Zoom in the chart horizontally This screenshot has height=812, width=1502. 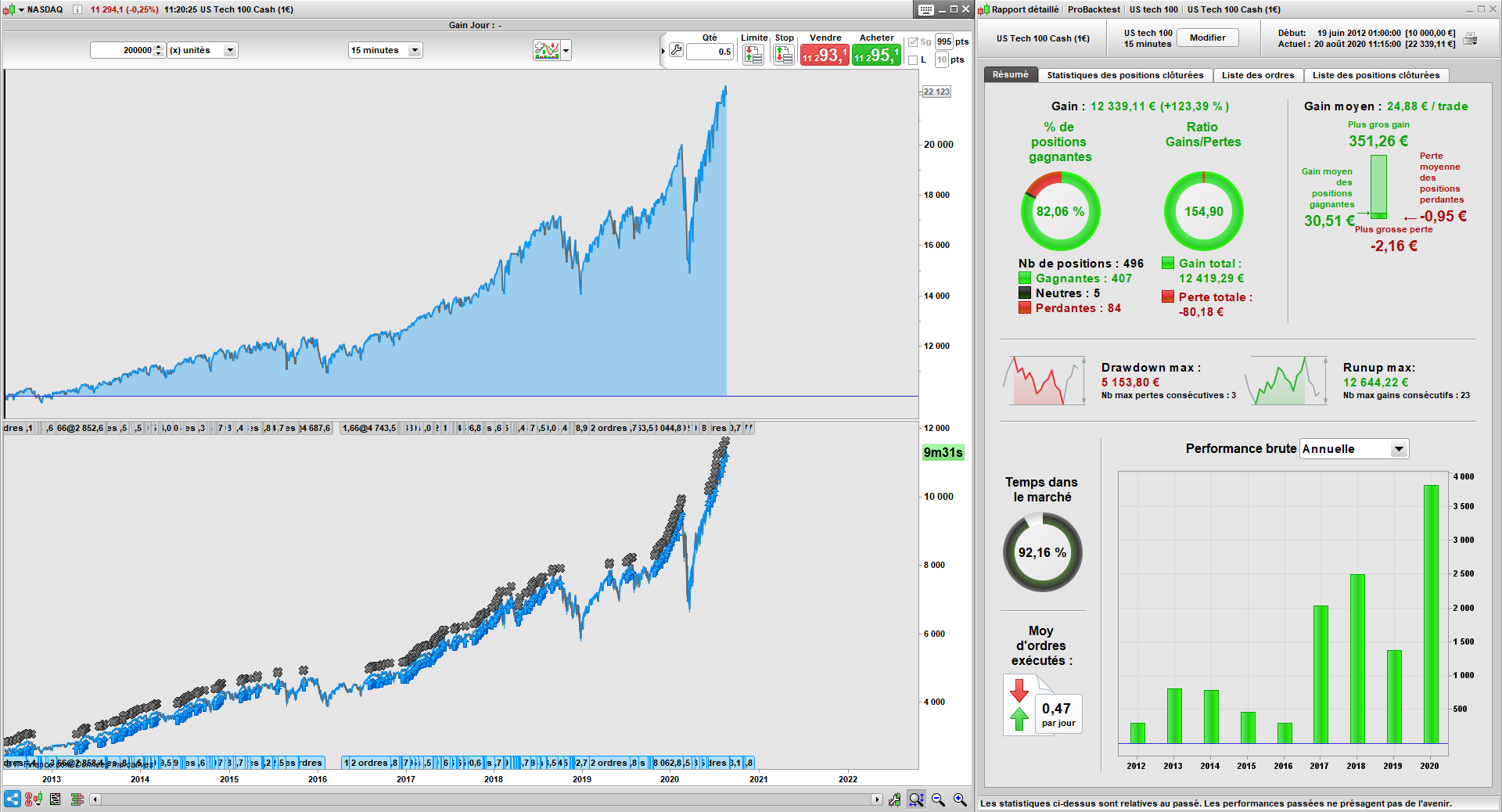[960, 799]
